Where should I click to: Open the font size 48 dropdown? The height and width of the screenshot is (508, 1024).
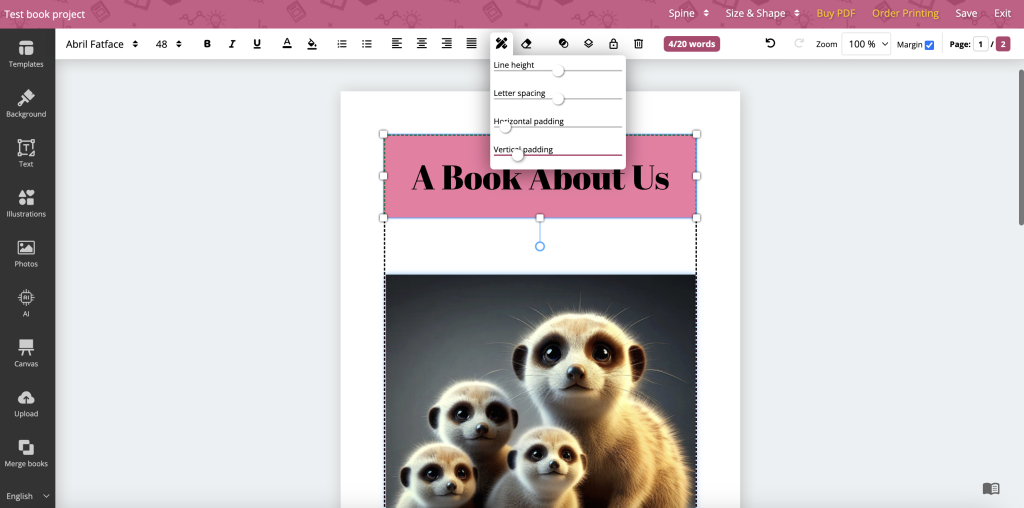click(x=168, y=44)
